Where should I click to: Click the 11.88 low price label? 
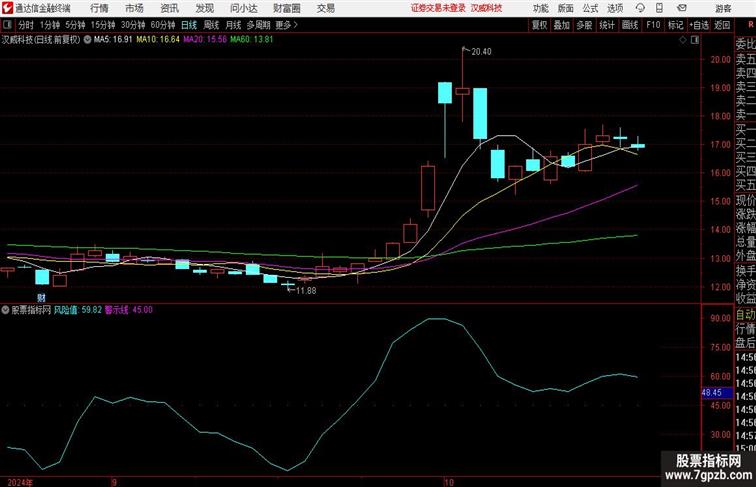coord(306,291)
